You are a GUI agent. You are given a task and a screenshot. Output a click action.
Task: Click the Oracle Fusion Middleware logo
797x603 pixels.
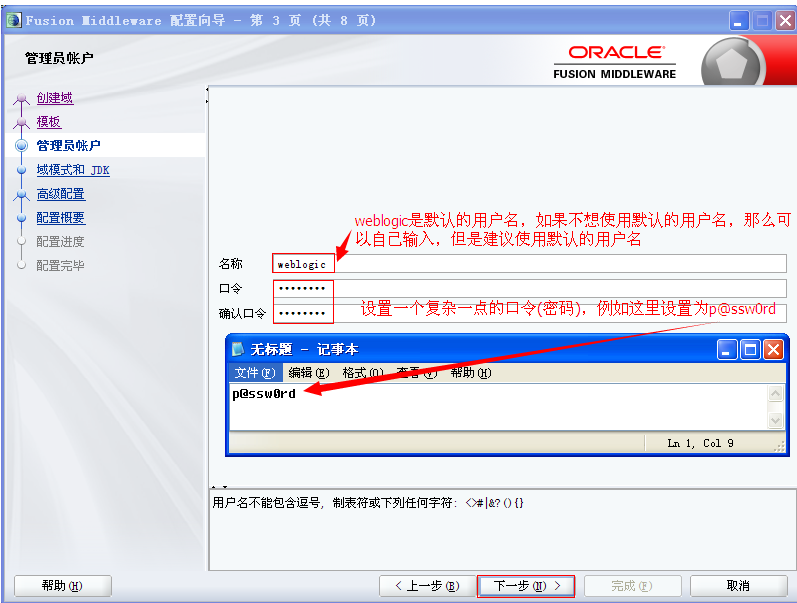615,62
